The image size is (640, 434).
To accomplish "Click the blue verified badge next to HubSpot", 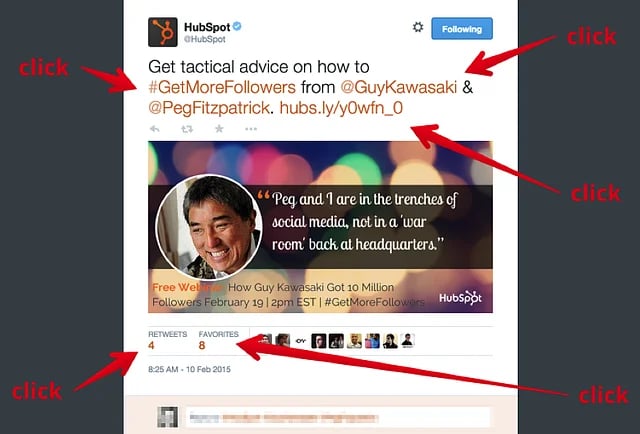I will [x=237, y=27].
